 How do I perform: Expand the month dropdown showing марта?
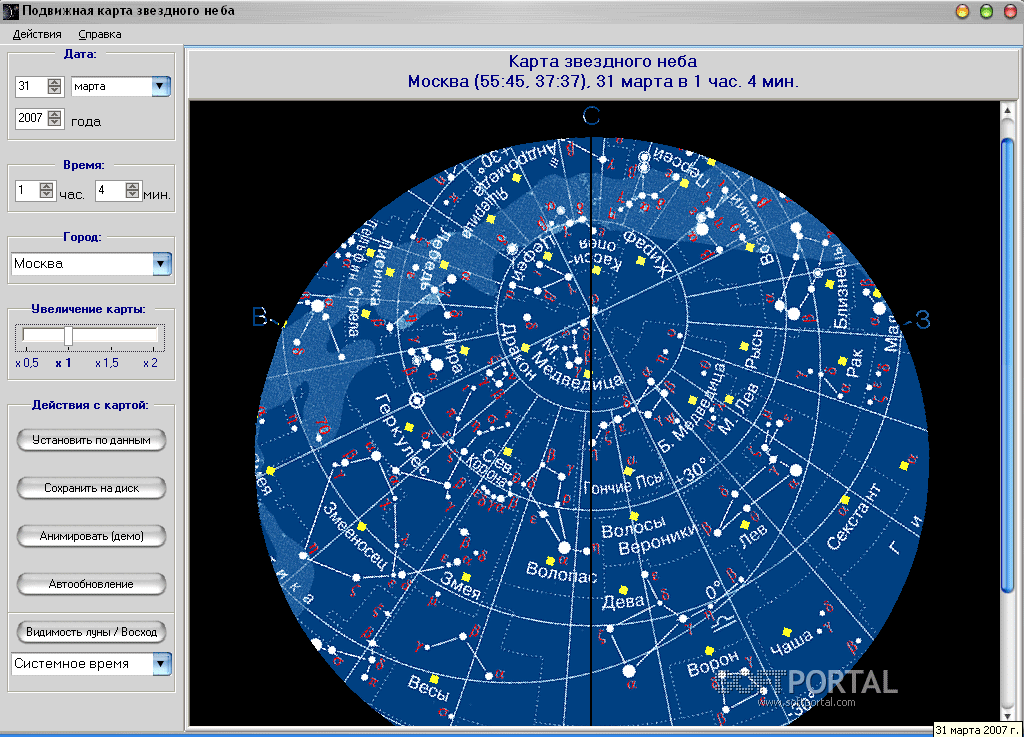pos(161,86)
